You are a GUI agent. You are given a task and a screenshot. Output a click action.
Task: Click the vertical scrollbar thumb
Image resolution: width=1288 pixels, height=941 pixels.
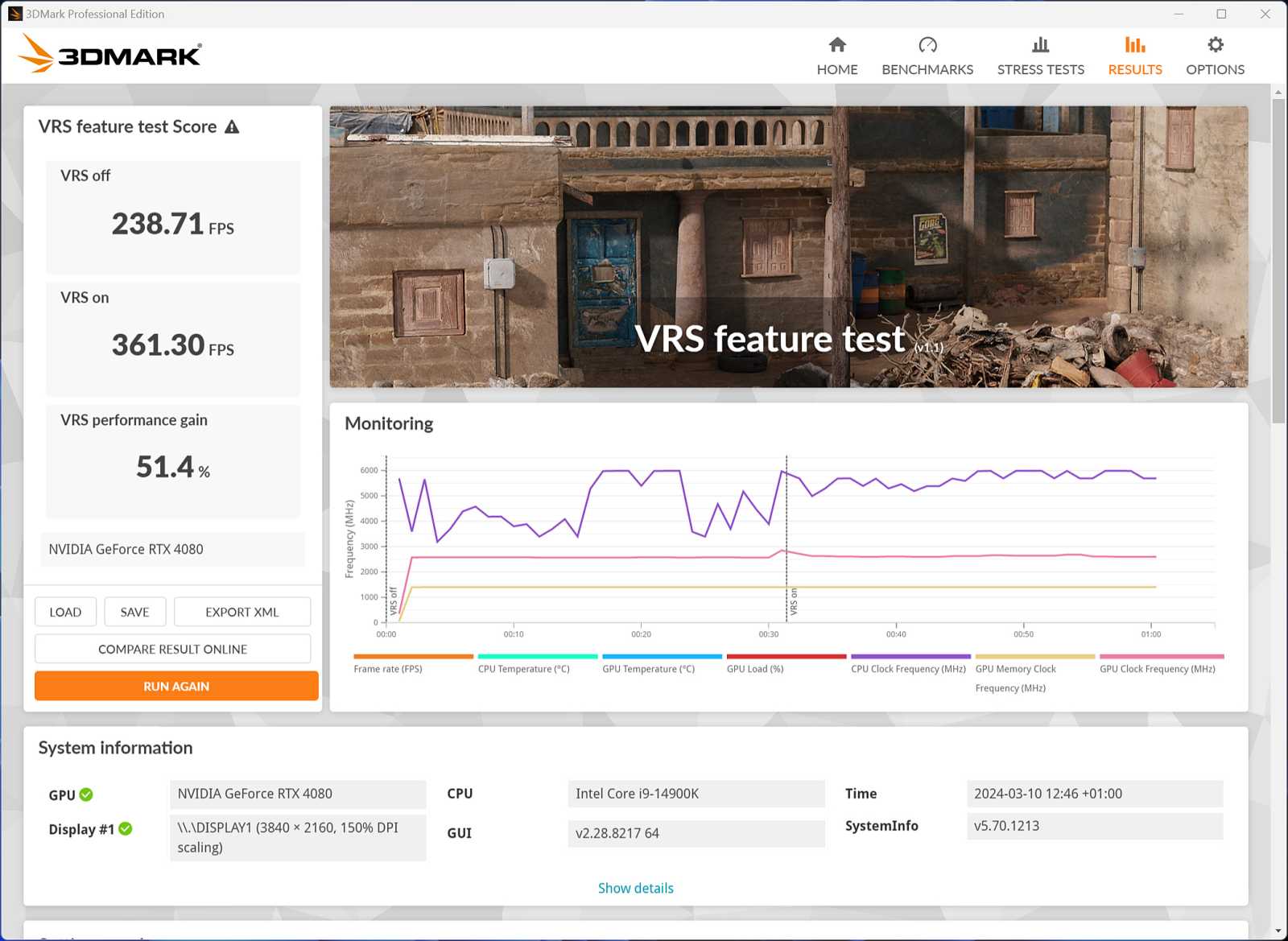(x=1278, y=260)
